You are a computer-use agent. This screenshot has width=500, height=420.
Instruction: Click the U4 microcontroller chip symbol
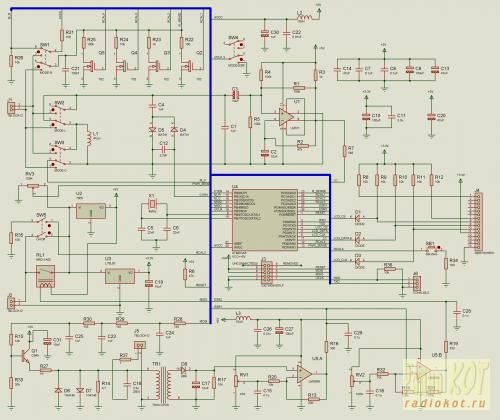(265, 220)
